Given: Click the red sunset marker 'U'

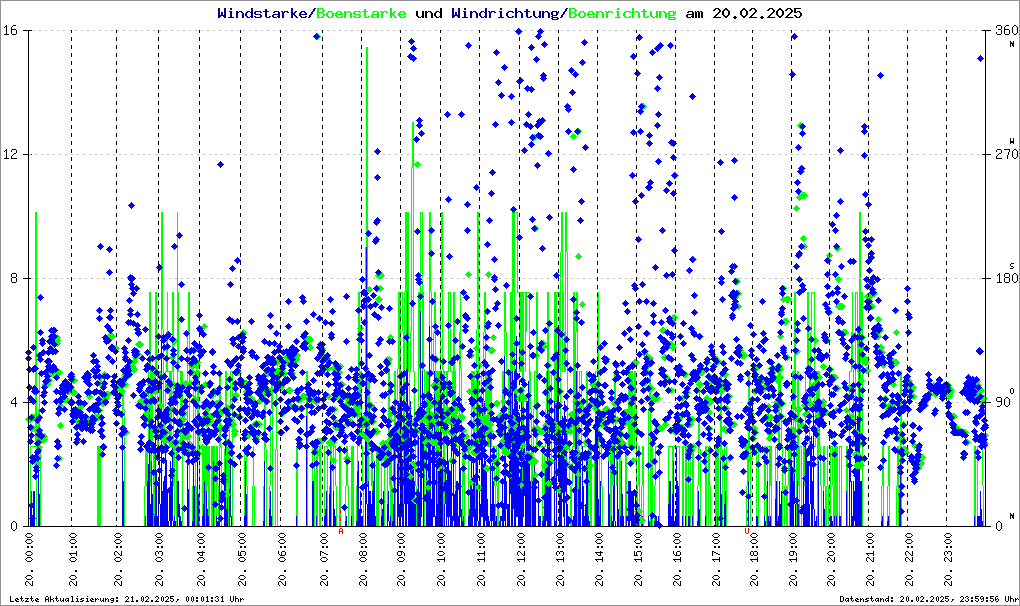Looking at the screenshot, I should [x=747, y=532].
